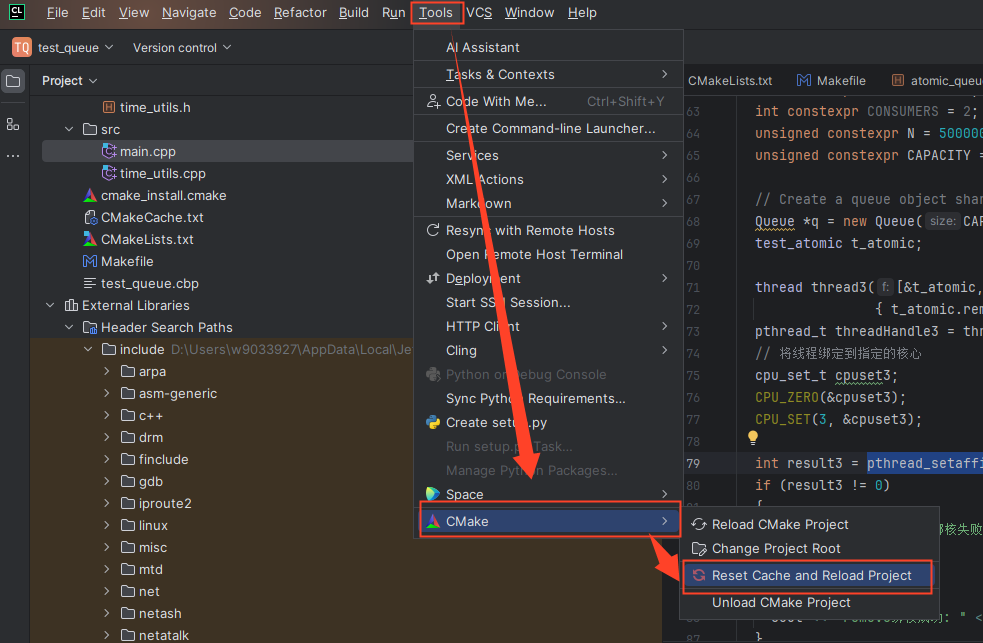Open the Tasks & Contexts submenu

tap(549, 74)
